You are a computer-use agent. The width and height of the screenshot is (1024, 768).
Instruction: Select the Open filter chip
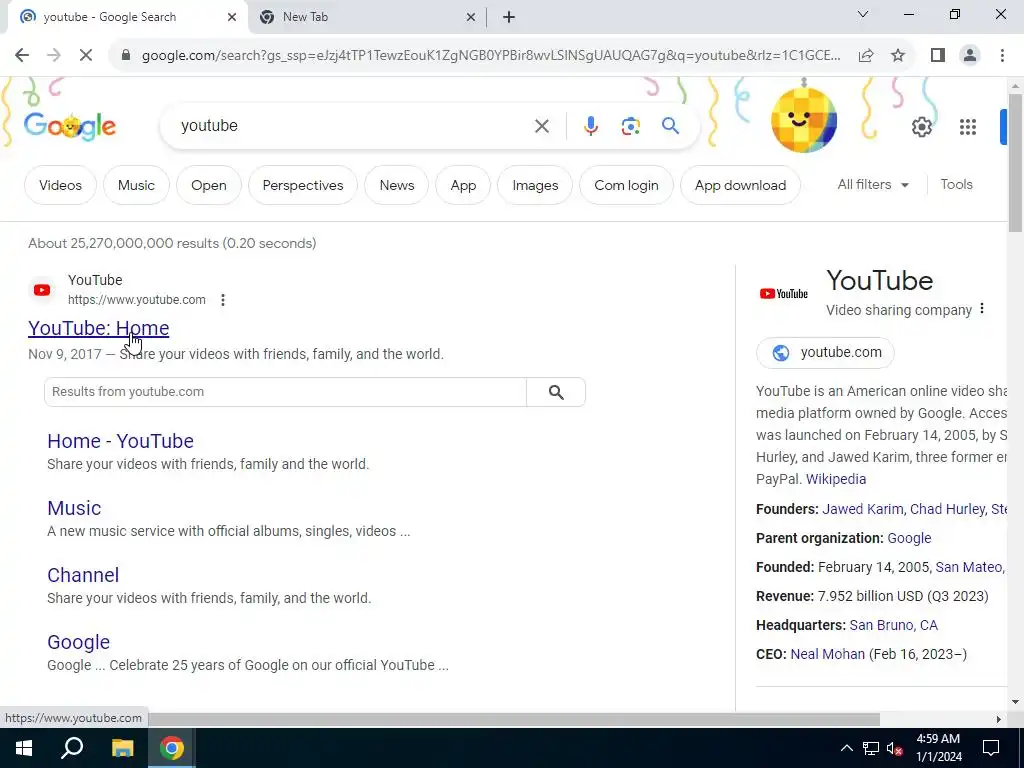pos(209,185)
